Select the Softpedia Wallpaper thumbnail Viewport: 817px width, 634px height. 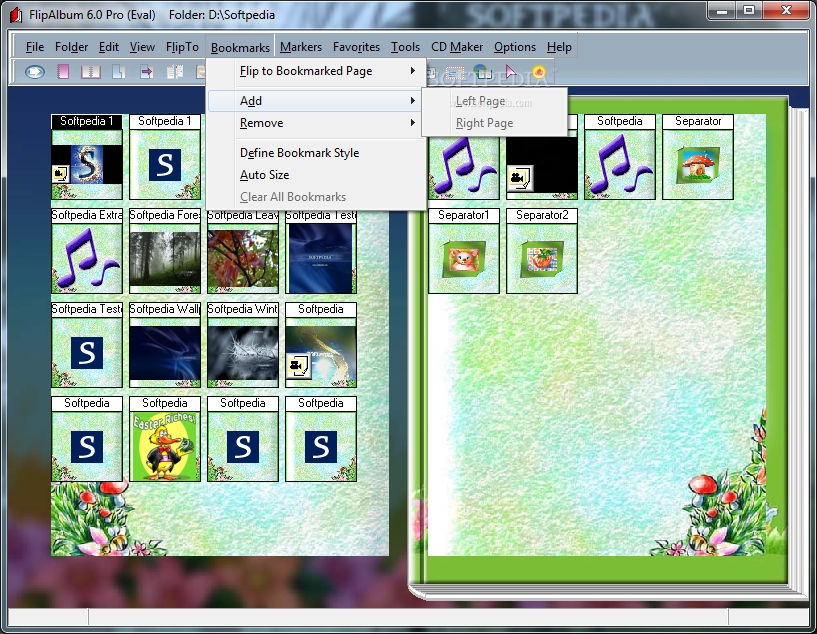pyautogui.click(x=165, y=345)
